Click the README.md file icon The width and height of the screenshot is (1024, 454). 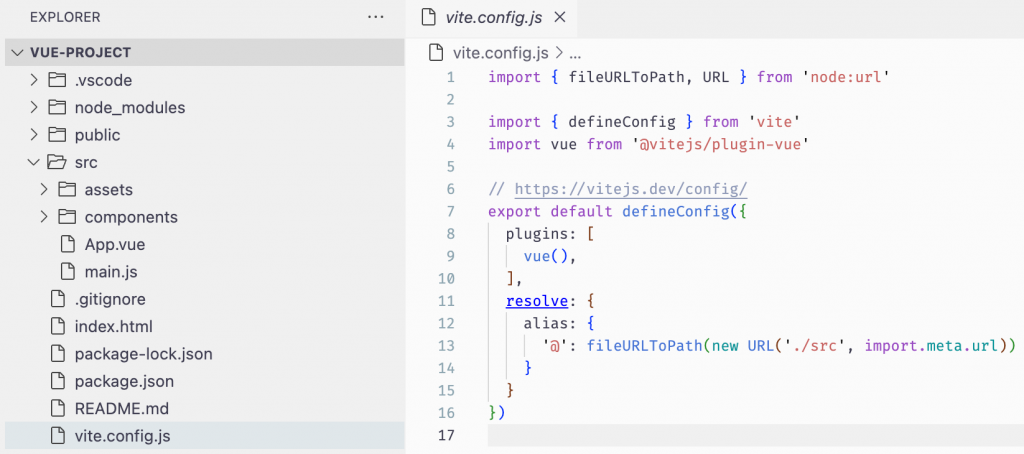[58, 408]
